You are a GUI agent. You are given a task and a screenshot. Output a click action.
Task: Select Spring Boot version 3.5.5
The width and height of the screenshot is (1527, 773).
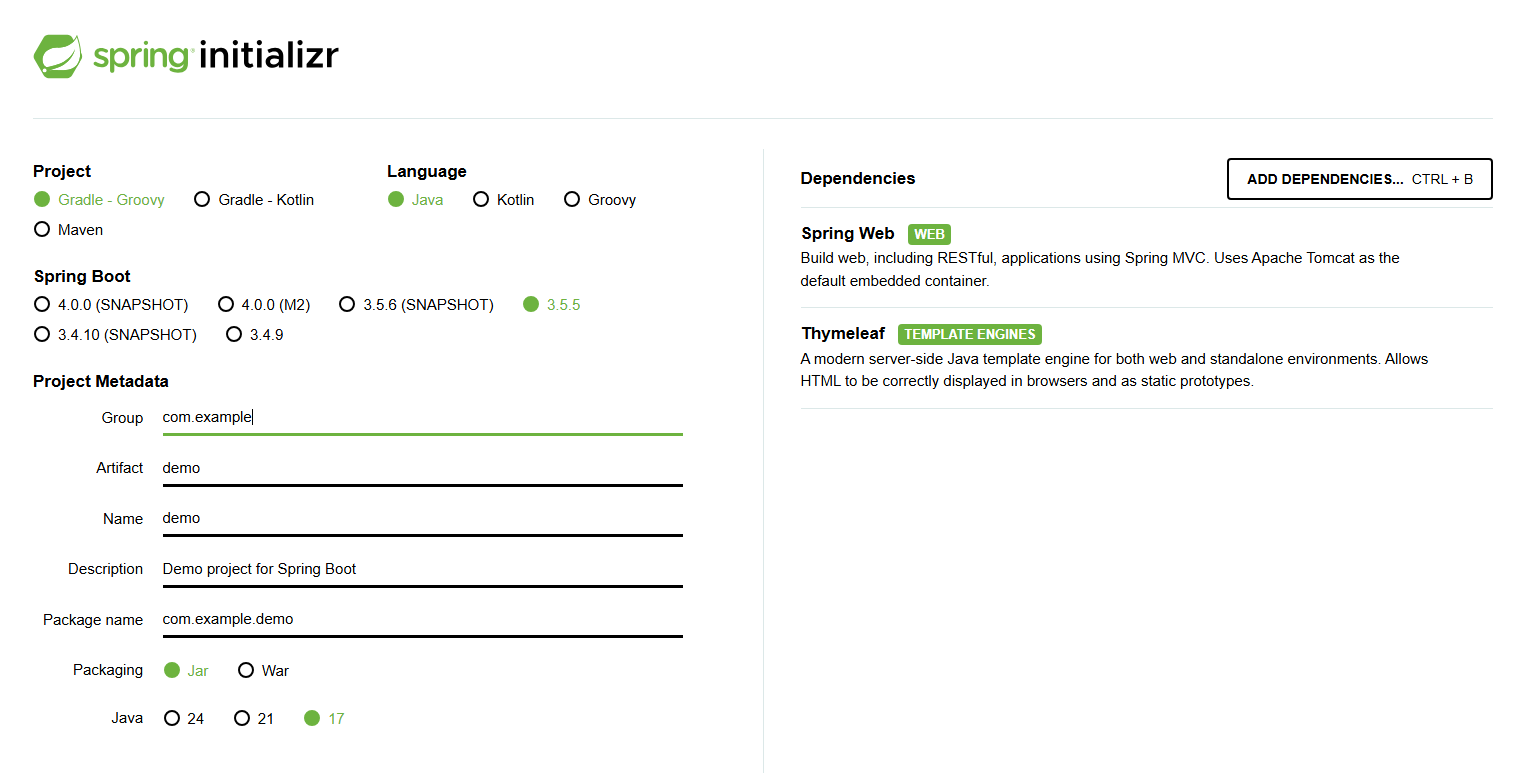[x=552, y=305]
